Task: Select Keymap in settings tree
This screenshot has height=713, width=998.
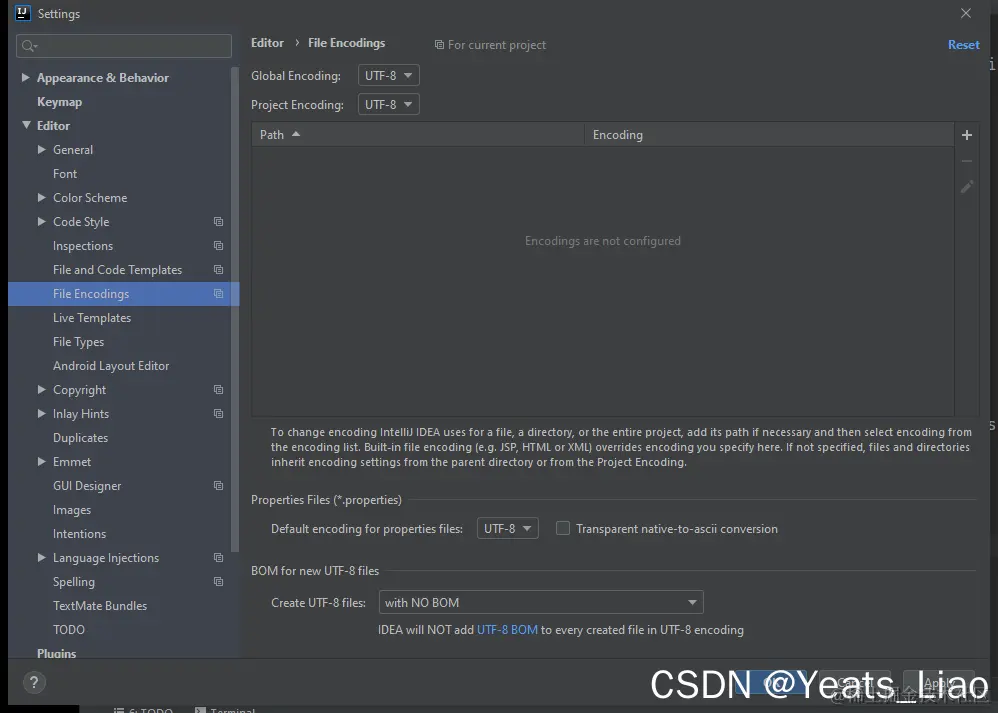Action: [59, 102]
